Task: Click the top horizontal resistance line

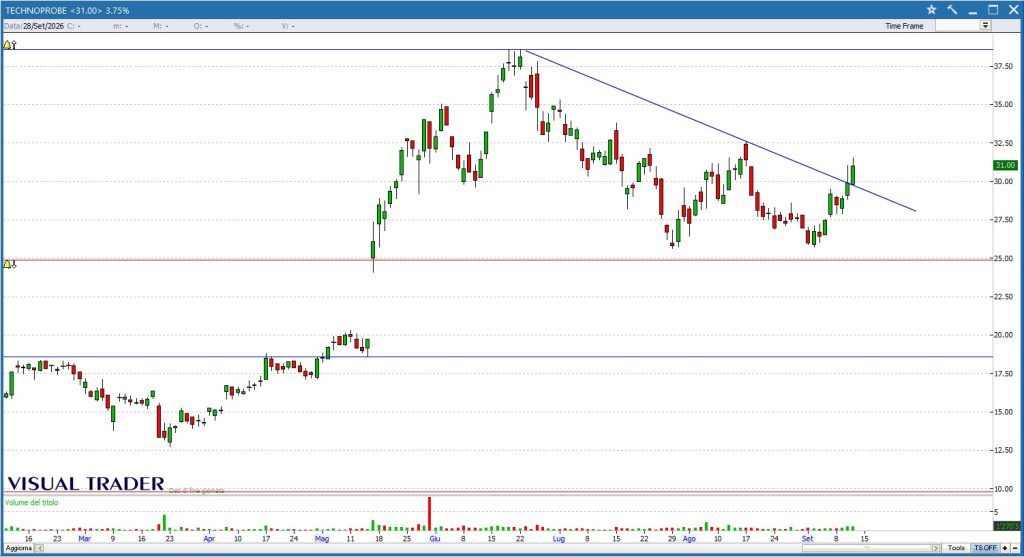Action: (496, 50)
